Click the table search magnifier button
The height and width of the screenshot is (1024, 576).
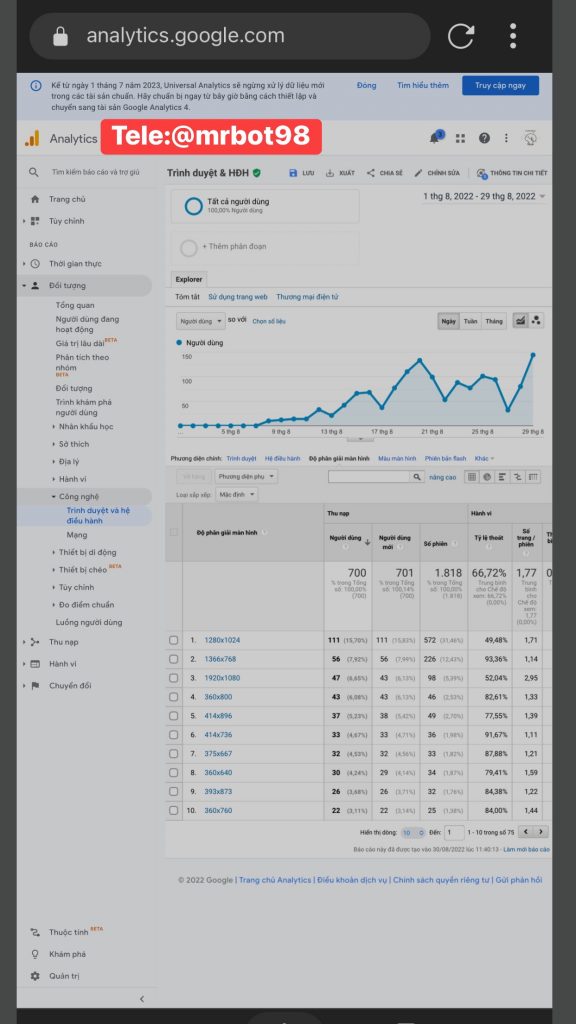click(418, 477)
